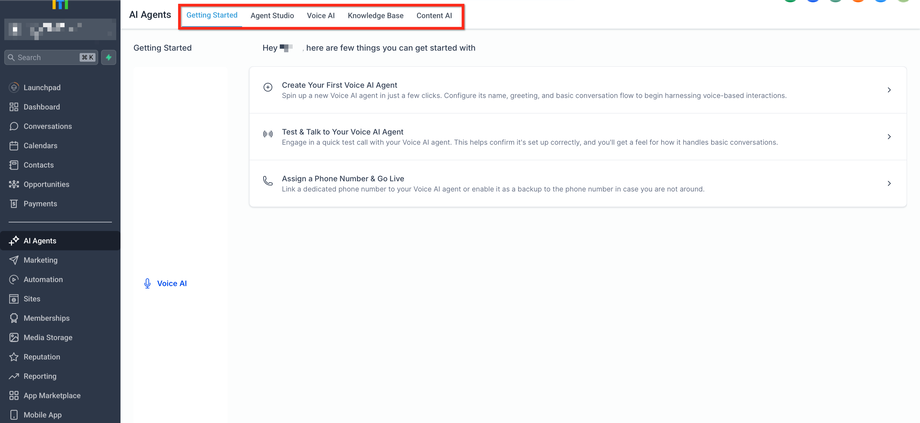920x423 pixels.
Task: Switch to the Knowledge Base tab
Action: (376, 16)
